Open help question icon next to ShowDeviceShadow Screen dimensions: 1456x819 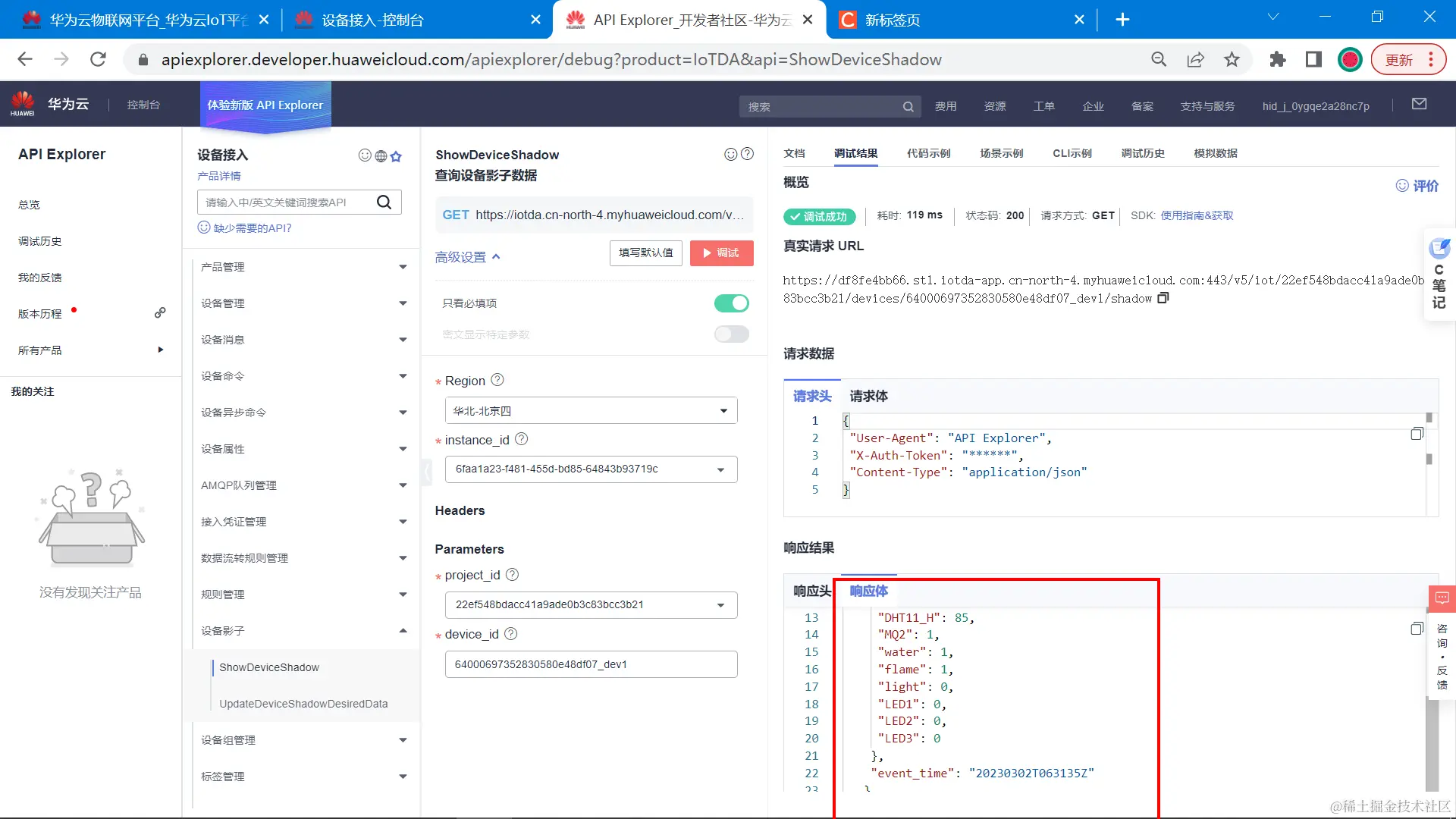(x=747, y=154)
